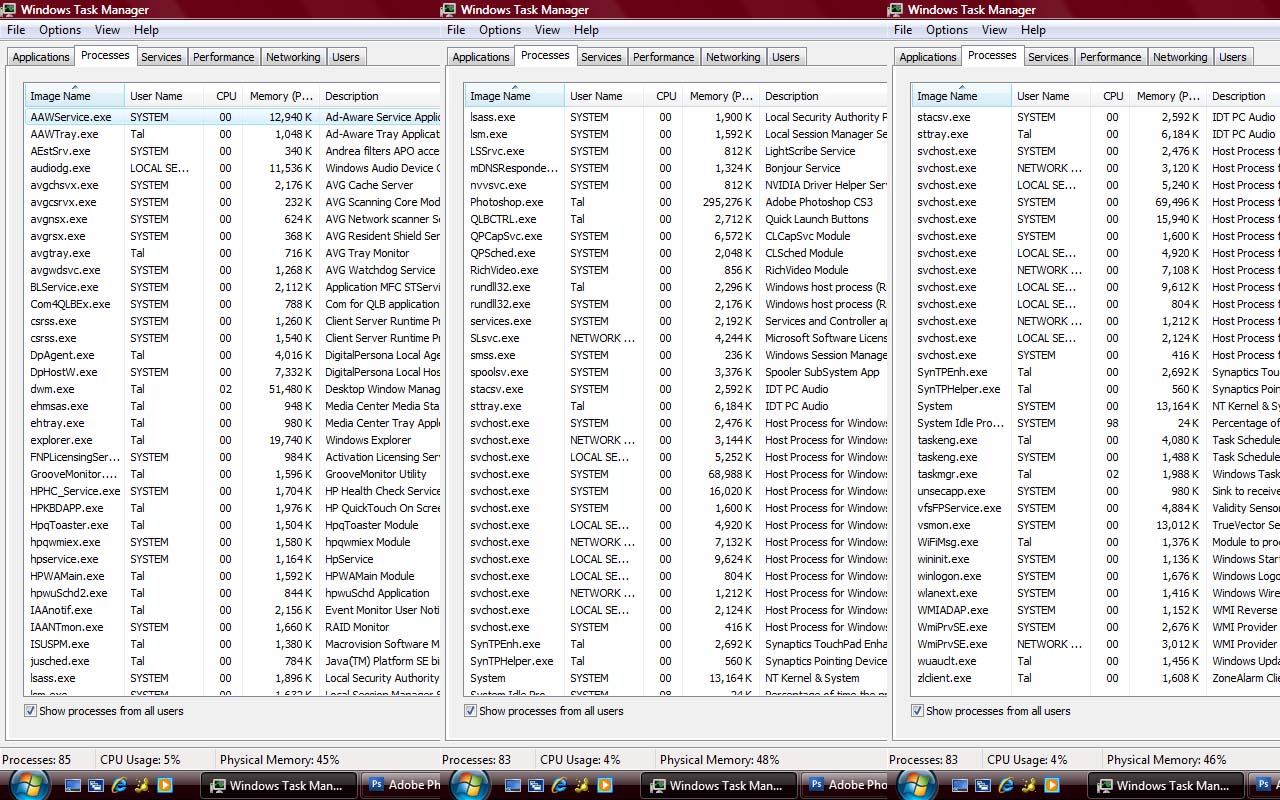This screenshot has height=800, width=1280.
Task: Click the 'CPU Usage: 5%' status bar entry
Action: [x=141, y=760]
